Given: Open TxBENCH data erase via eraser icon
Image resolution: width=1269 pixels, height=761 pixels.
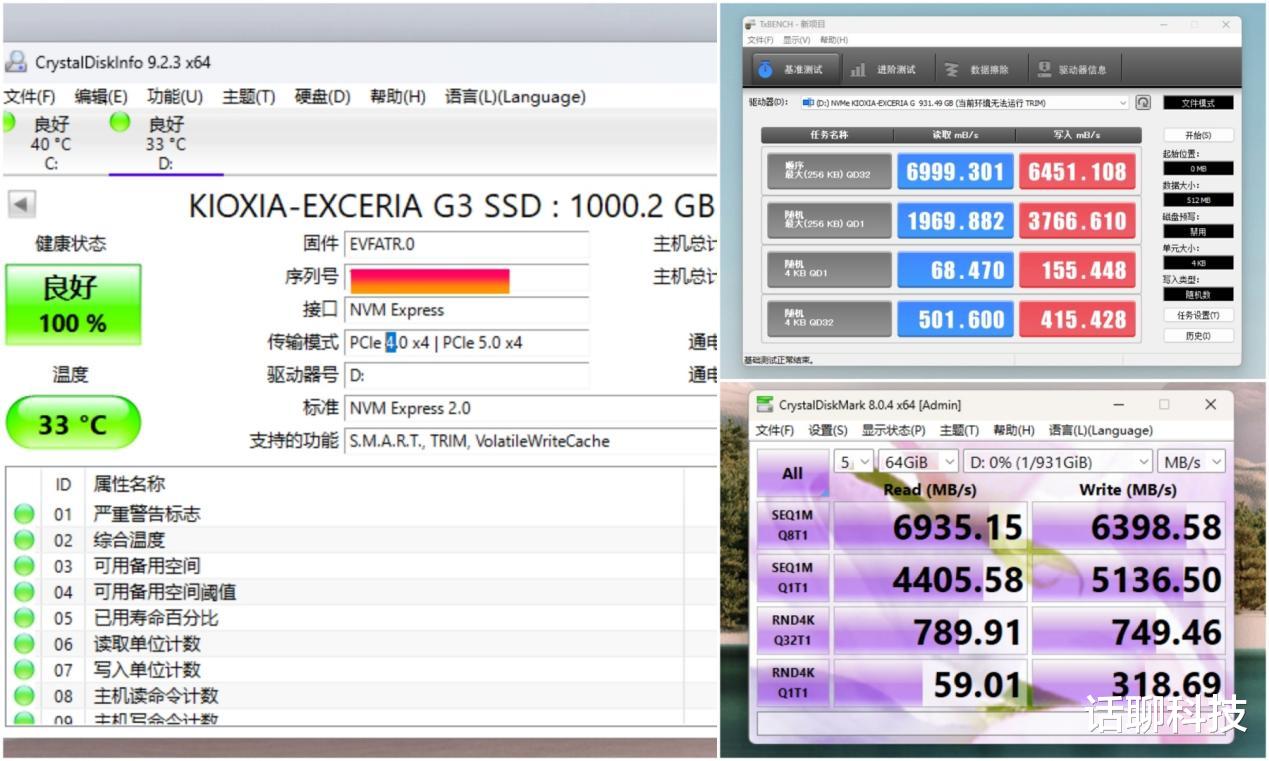Looking at the screenshot, I should click(x=951, y=69).
